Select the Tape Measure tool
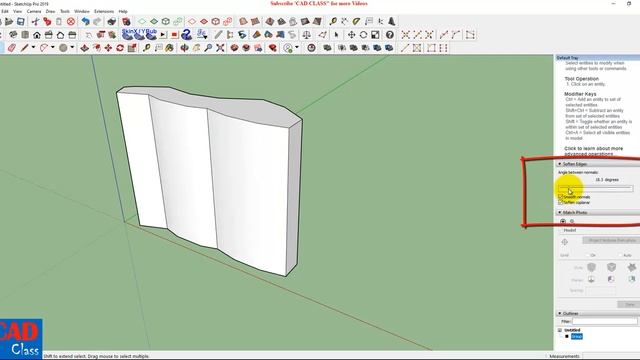640x360 pixels. pyautogui.click(x=146, y=48)
